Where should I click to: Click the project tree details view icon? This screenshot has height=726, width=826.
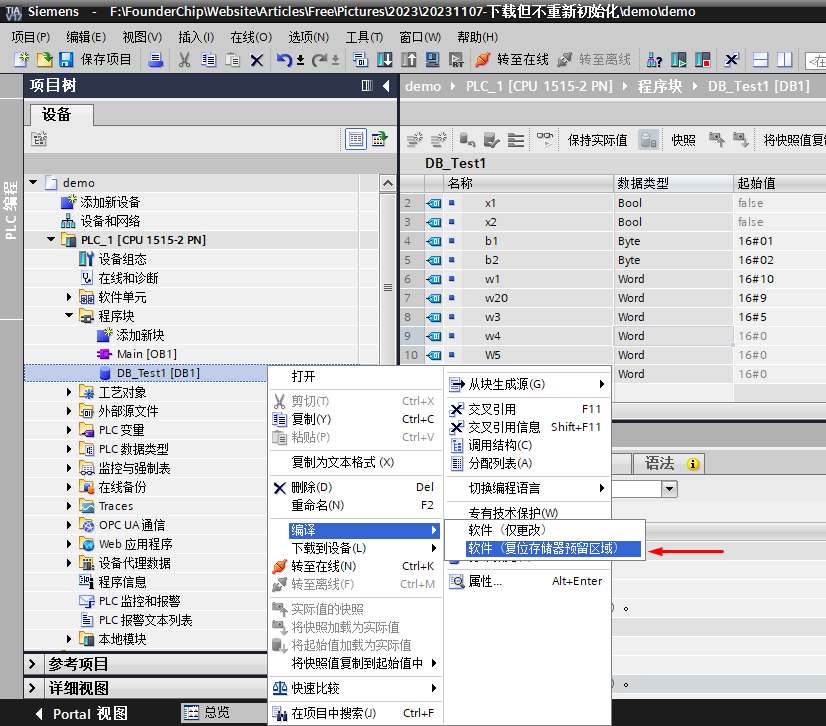tap(356, 140)
